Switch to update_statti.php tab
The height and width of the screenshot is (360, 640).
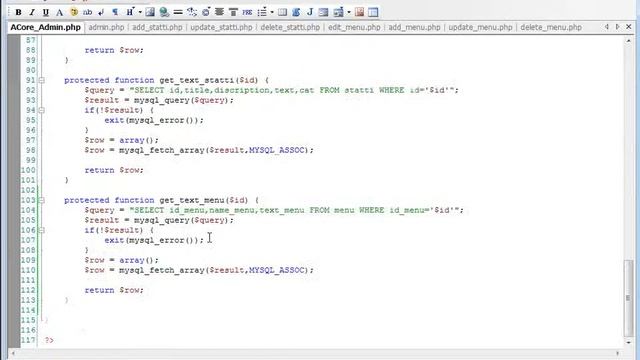tap(221, 27)
